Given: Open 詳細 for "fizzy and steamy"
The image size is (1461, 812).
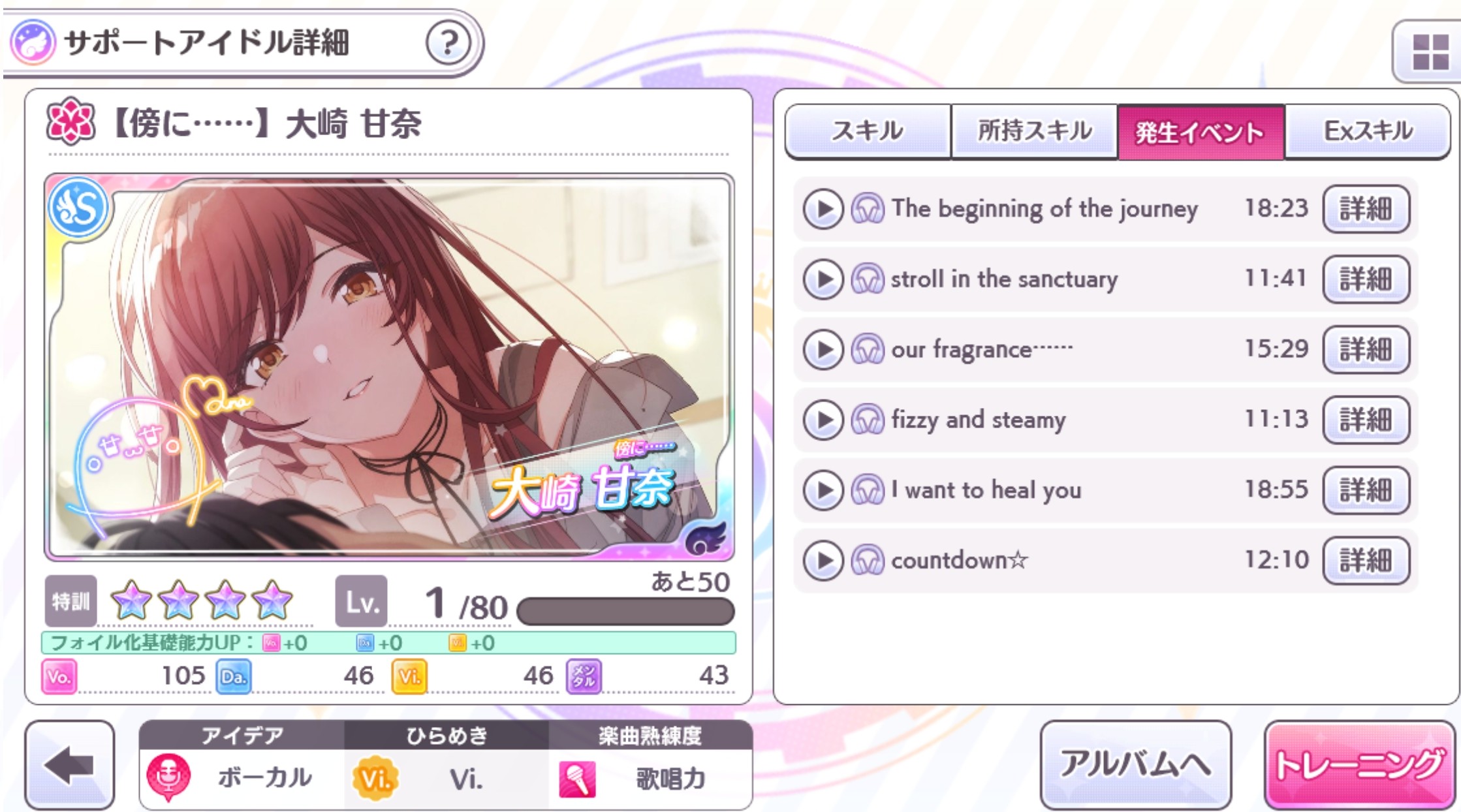Looking at the screenshot, I should 1366,420.
